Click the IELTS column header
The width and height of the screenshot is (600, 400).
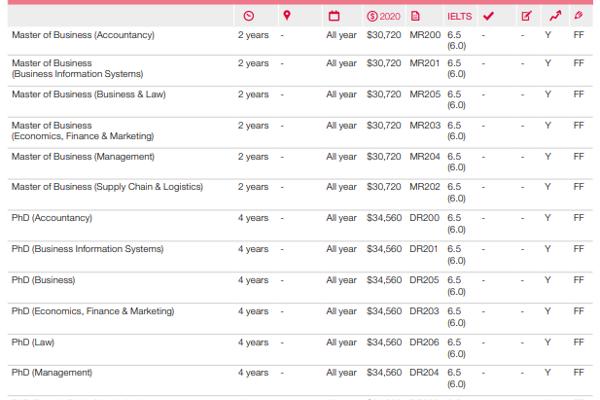pyautogui.click(x=459, y=16)
